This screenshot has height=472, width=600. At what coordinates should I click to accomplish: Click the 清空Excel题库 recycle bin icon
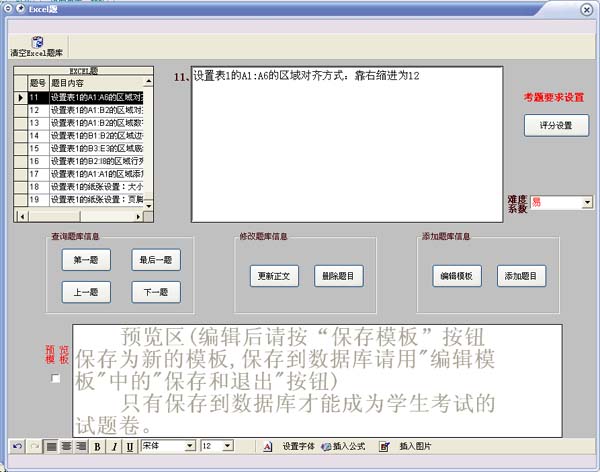(x=38, y=41)
